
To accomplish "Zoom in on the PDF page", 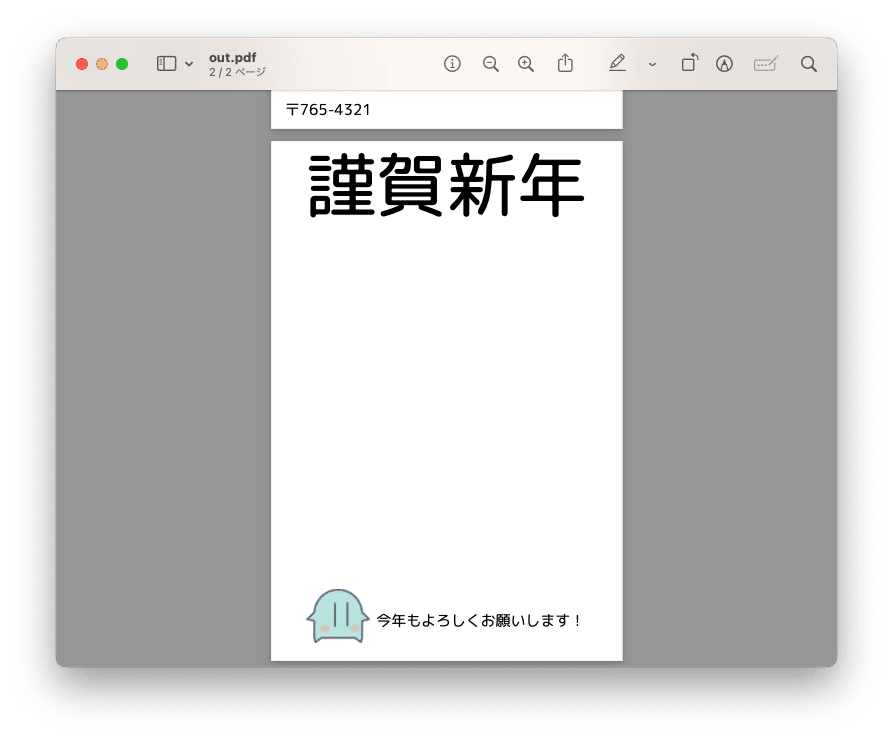I will [526, 64].
